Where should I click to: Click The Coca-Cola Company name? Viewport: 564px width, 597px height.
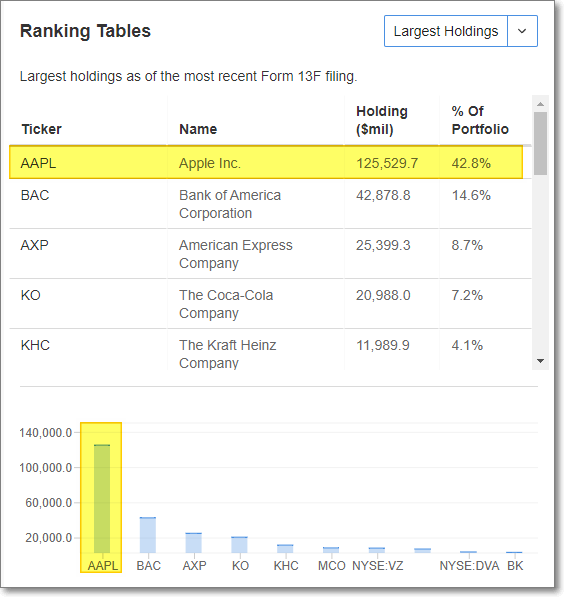[x=226, y=304]
